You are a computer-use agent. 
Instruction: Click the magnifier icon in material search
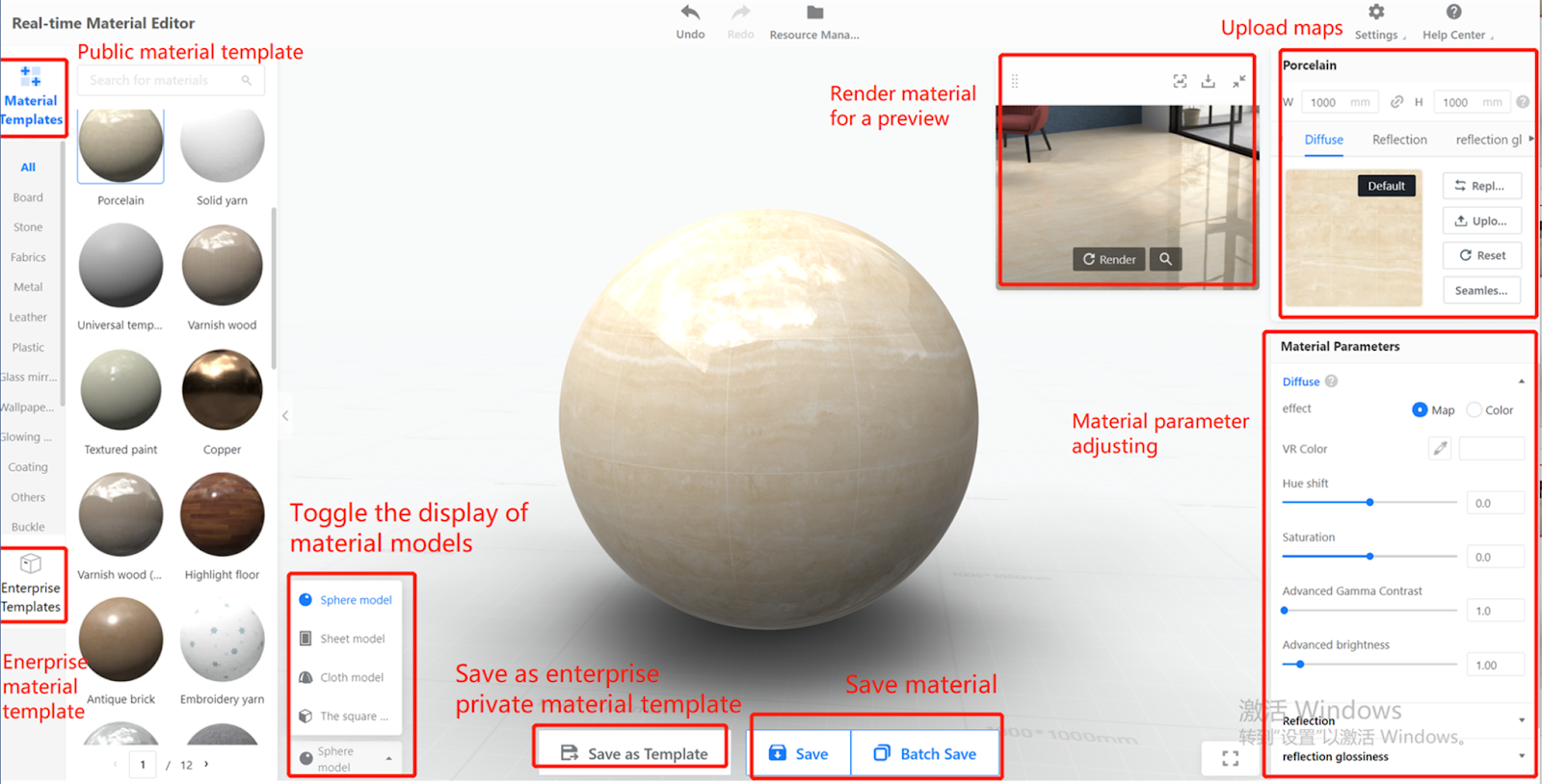tap(247, 81)
